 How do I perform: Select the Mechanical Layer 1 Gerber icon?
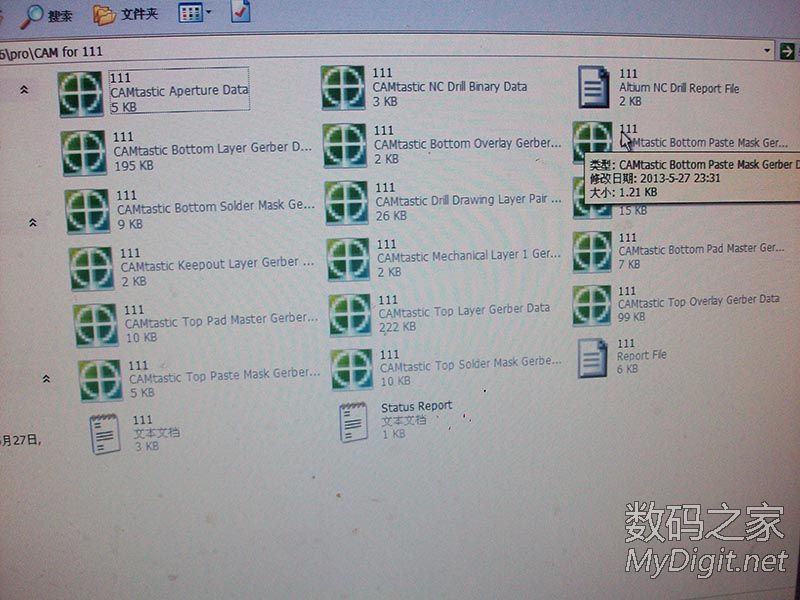point(348,259)
